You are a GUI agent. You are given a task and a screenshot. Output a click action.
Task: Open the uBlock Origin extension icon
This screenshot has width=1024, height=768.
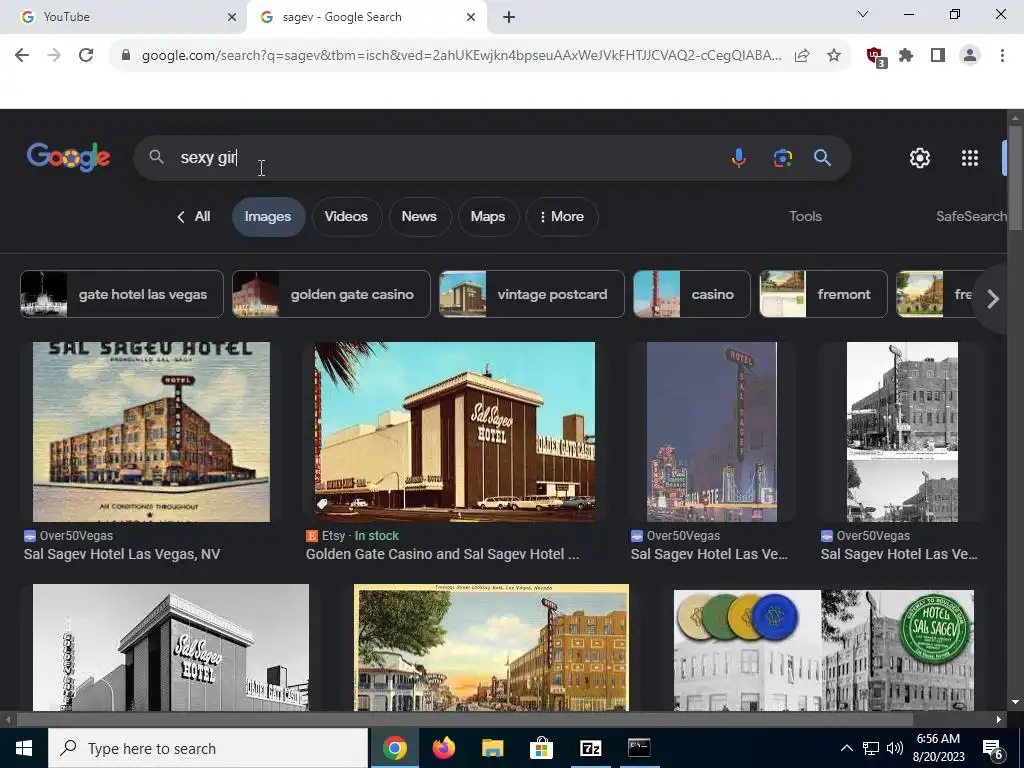876,57
